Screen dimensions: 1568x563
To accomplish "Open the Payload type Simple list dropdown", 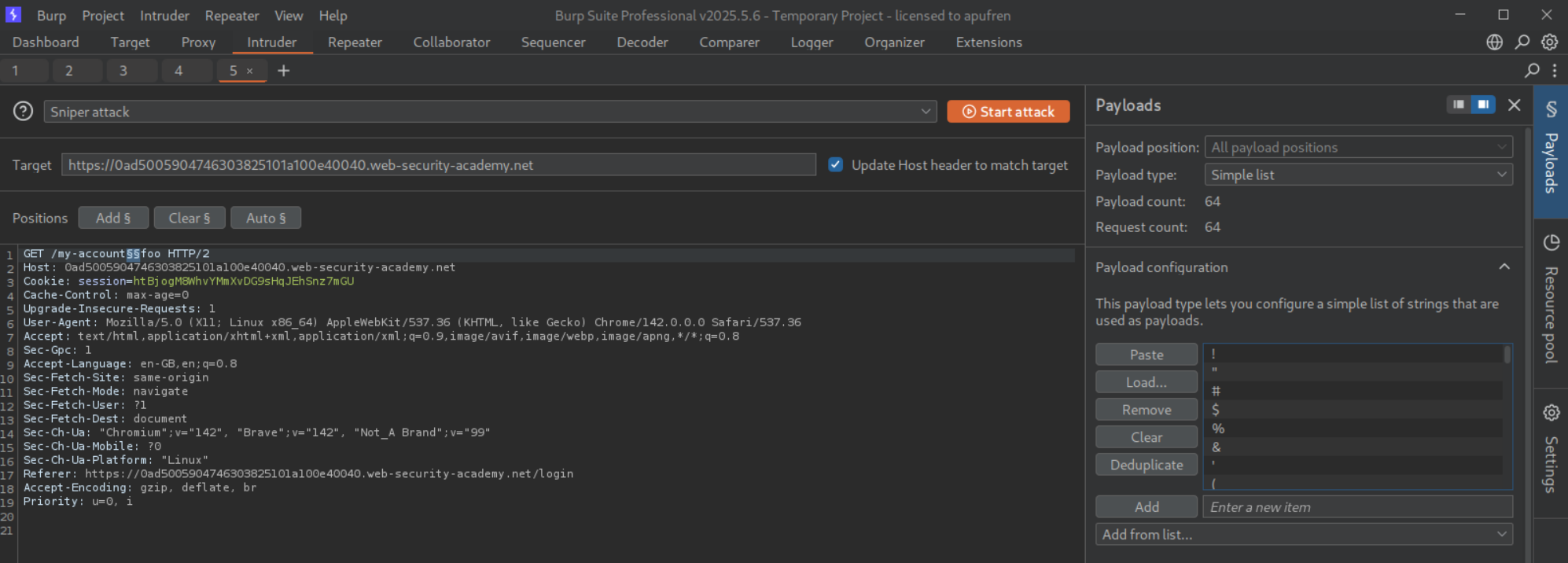I will 1358,175.
